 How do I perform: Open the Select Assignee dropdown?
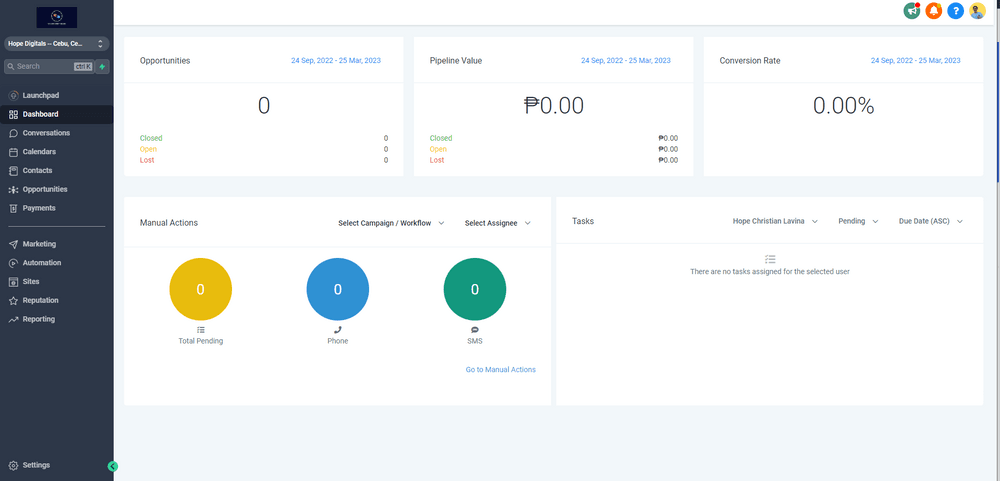(x=497, y=223)
